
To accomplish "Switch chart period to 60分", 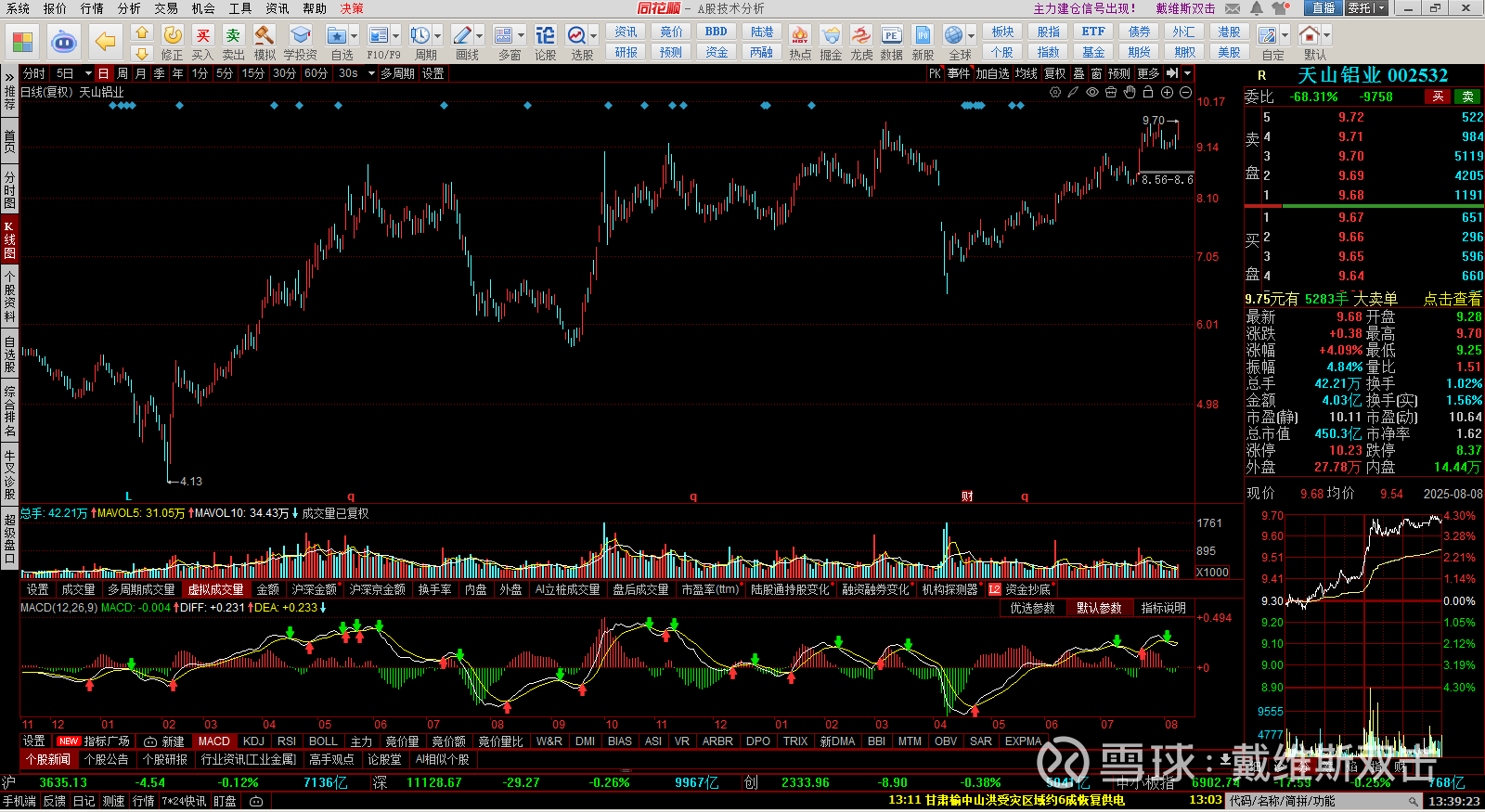I will [316, 73].
